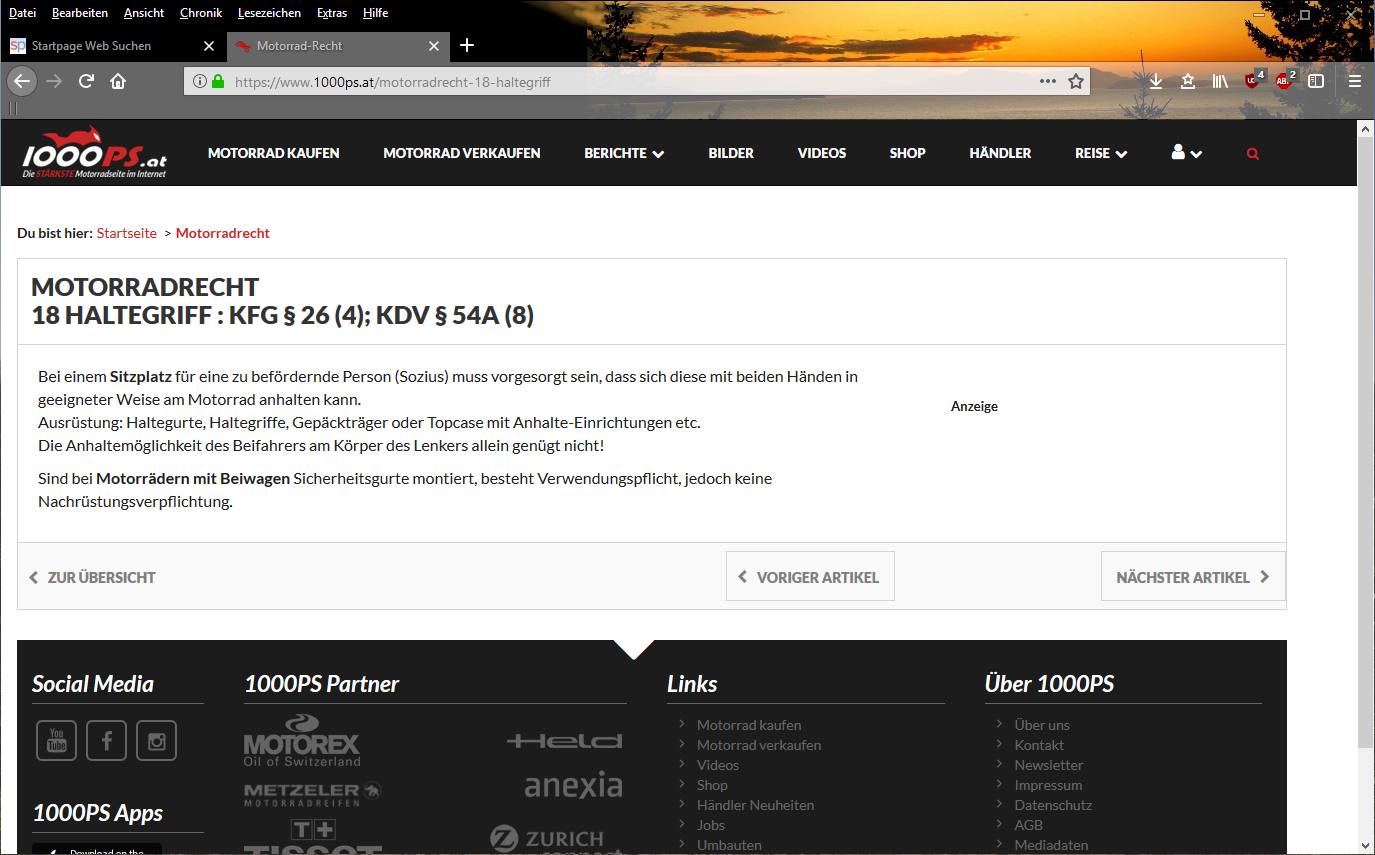1375x855 pixels.
Task: Open the Firefox downloads panel
Action: pos(1156,81)
